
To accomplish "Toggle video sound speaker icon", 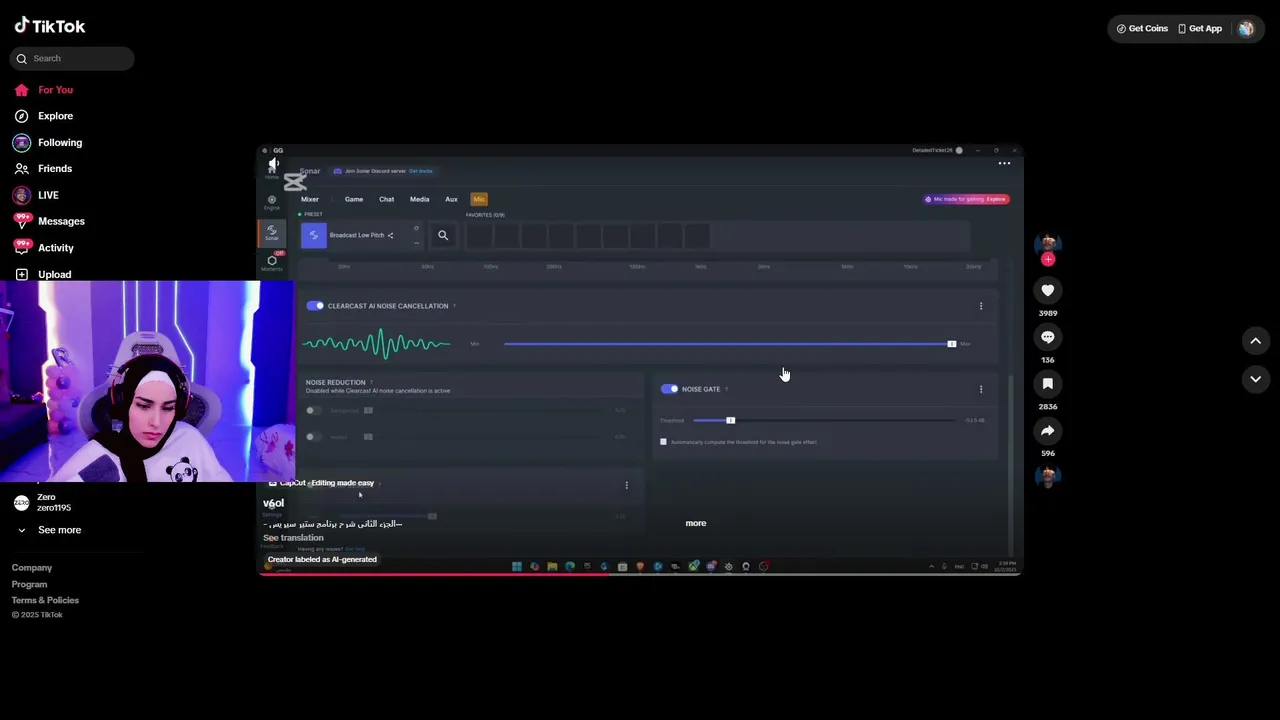I will pyautogui.click(x=273, y=163).
